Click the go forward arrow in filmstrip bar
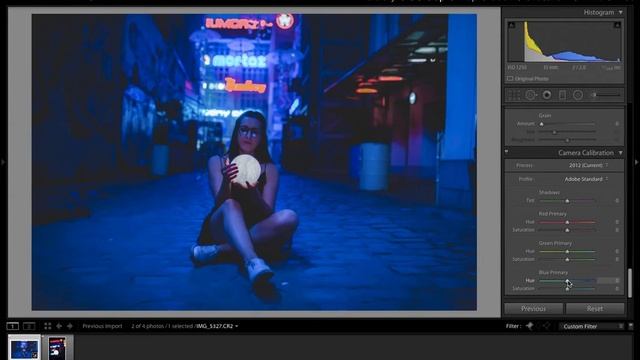The width and height of the screenshot is (640, 360). (70, 326)
